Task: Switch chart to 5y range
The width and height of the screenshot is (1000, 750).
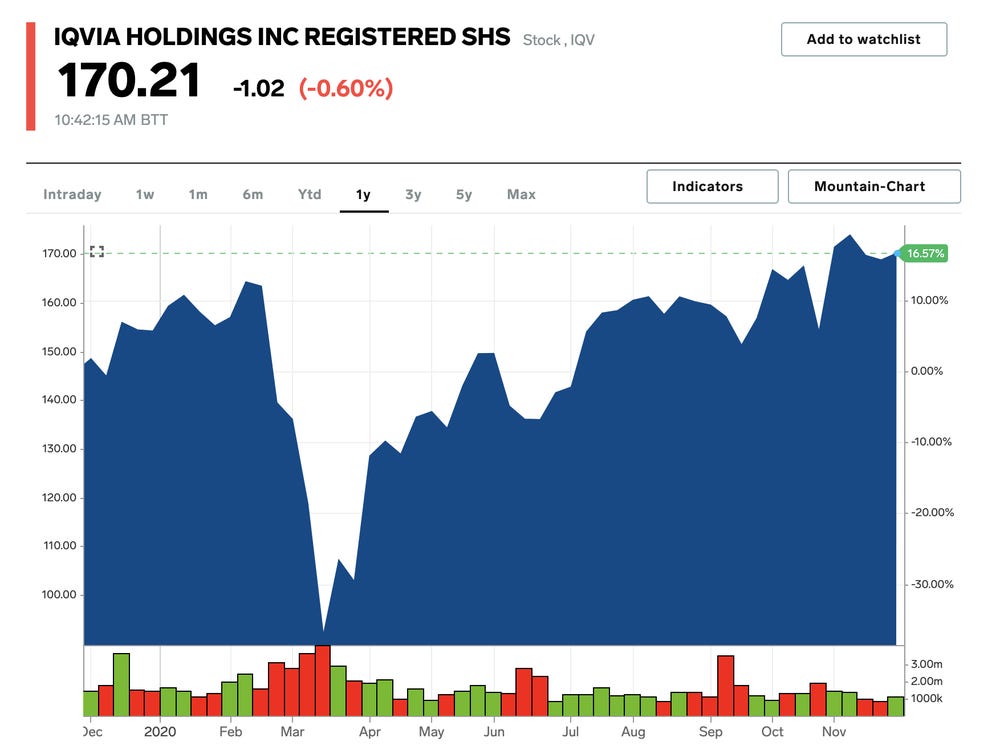Action: coord(464,195)
